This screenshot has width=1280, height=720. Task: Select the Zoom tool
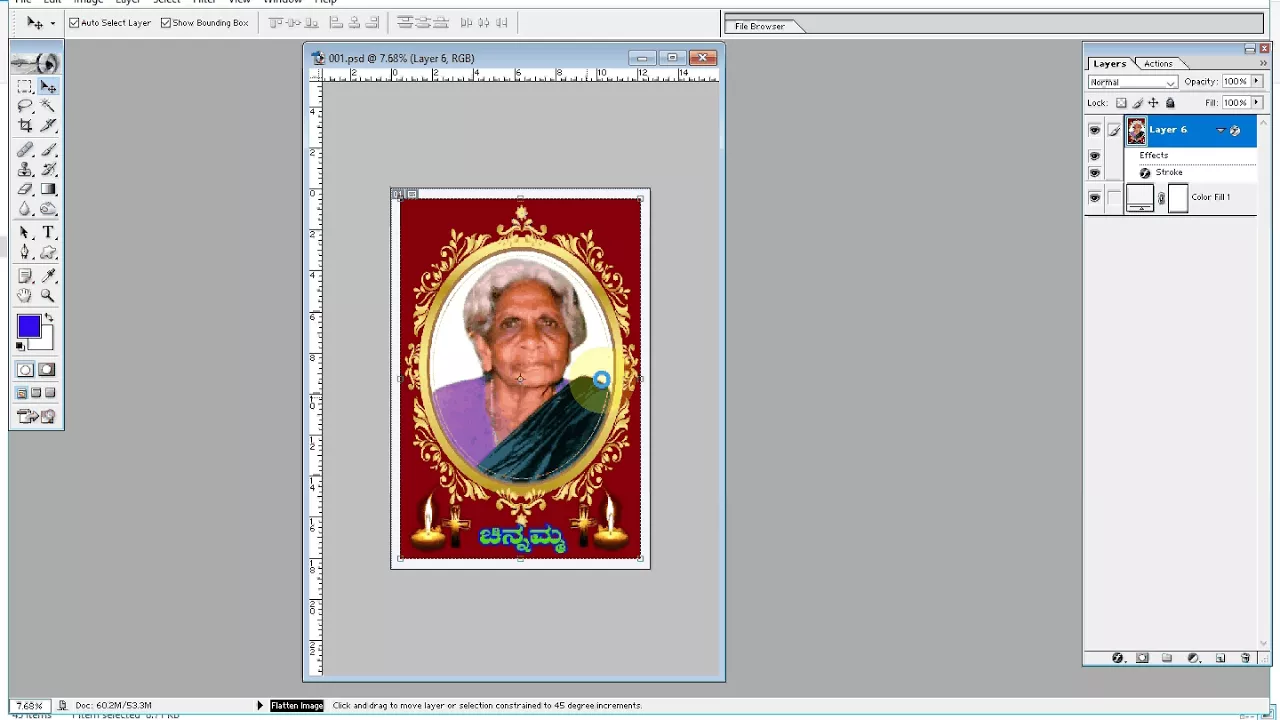pos(48,296)
